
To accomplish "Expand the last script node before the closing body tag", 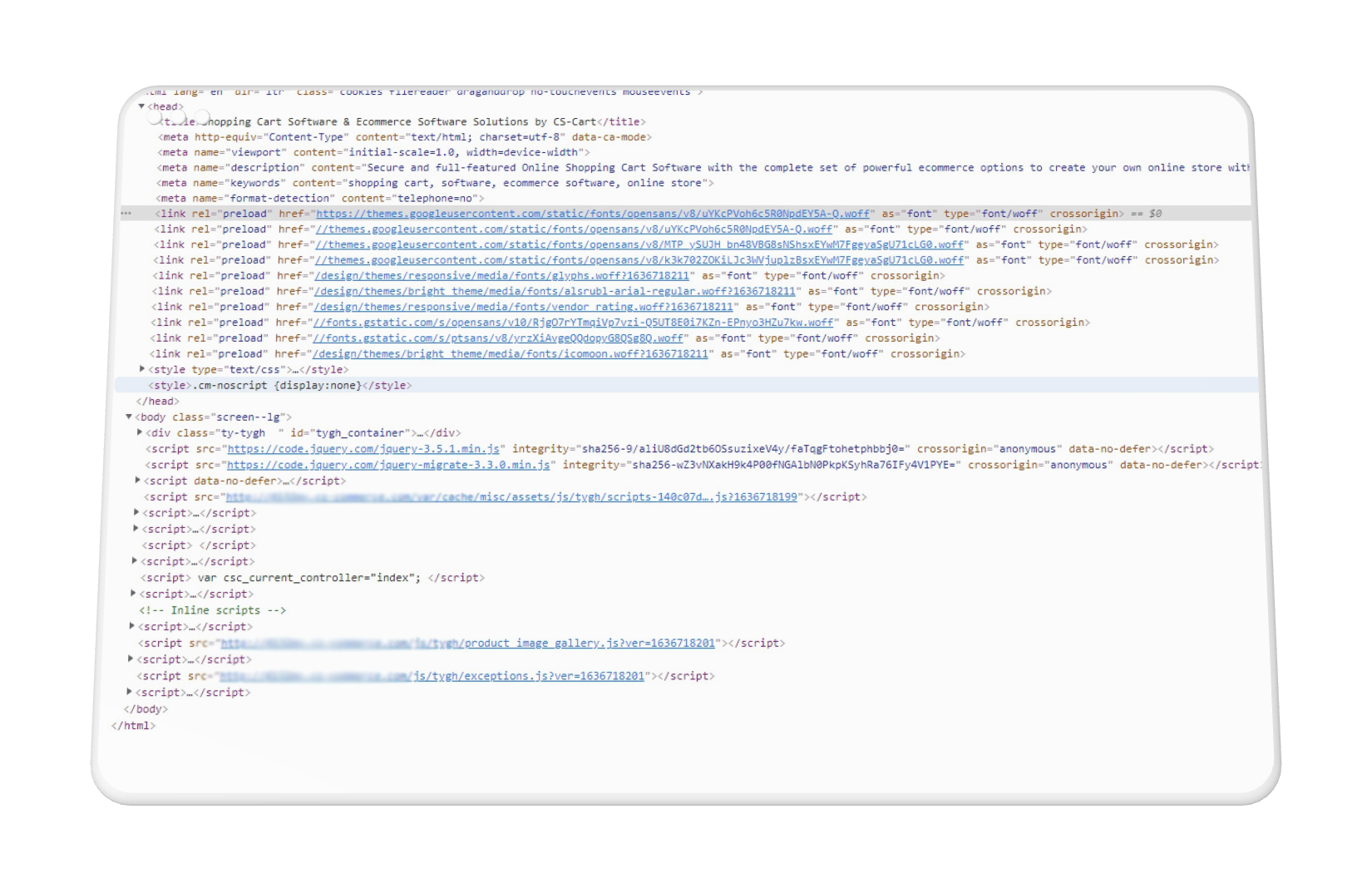I will coord(130,692).
